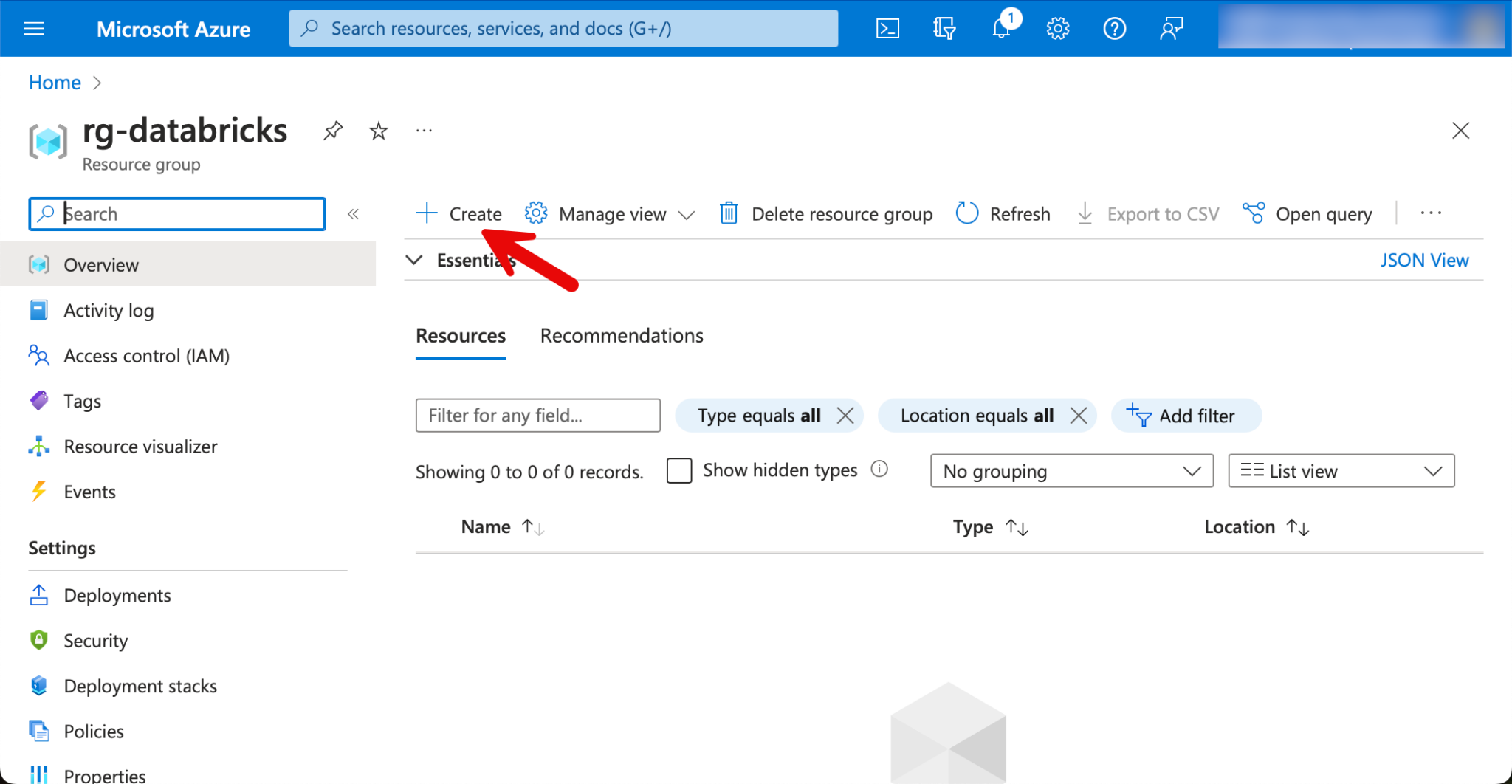
Task: Remove the Type equals all filter
Action: point(845,416)
